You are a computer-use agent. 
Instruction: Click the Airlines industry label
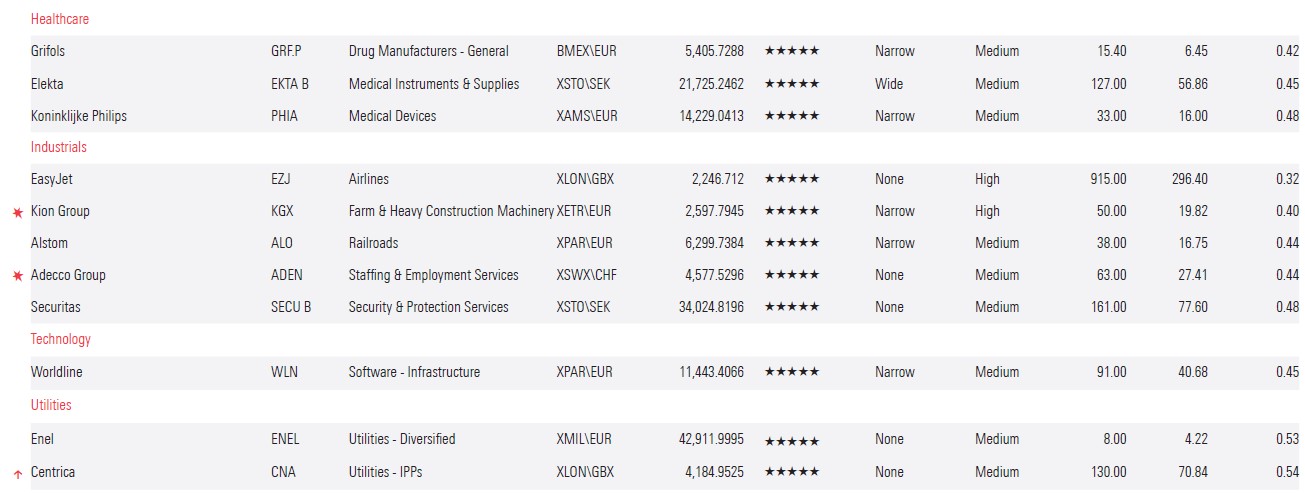pyautogui.click(x=369, y=179)
